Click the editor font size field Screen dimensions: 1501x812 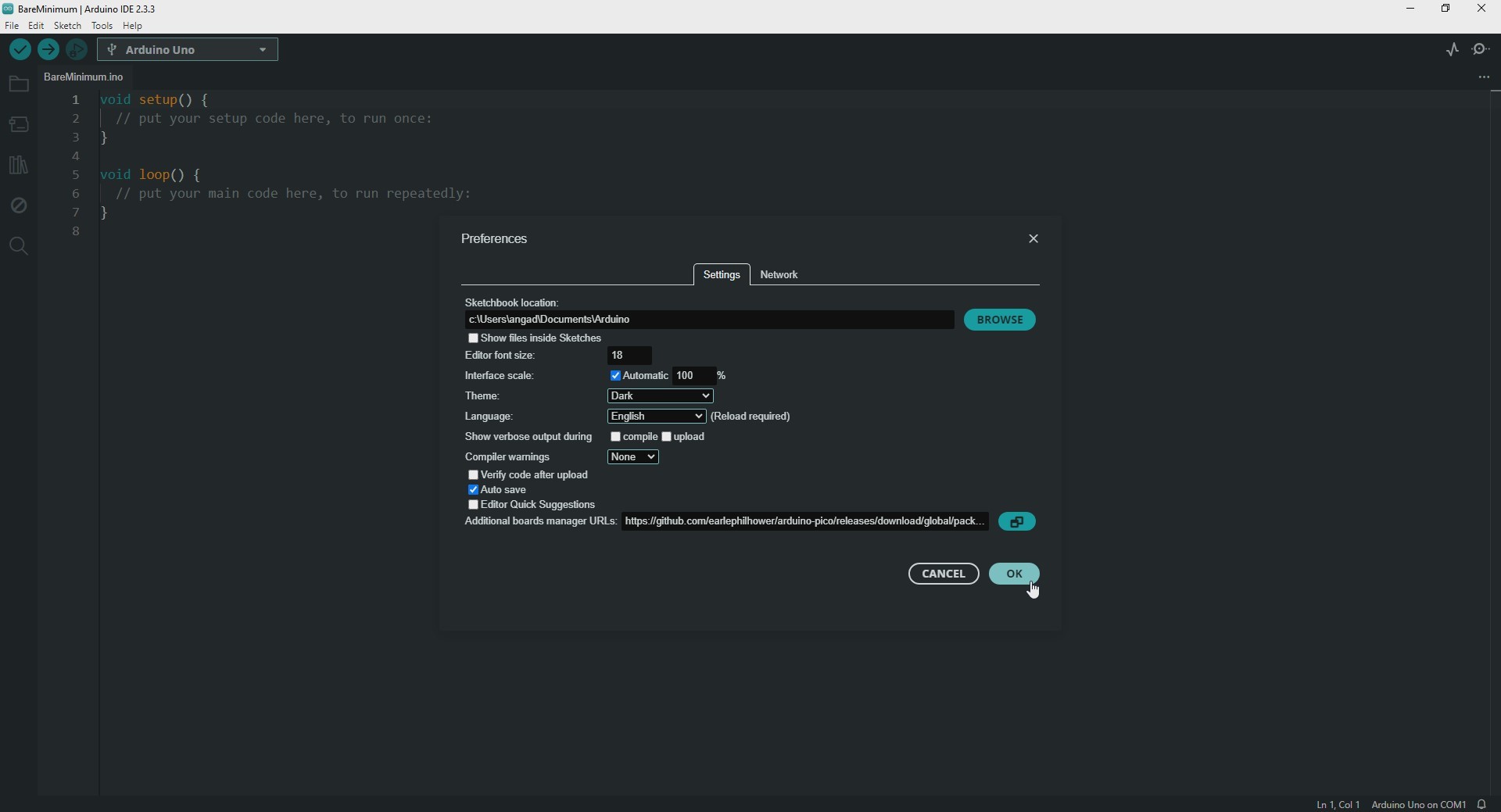(x=630, y=356)
